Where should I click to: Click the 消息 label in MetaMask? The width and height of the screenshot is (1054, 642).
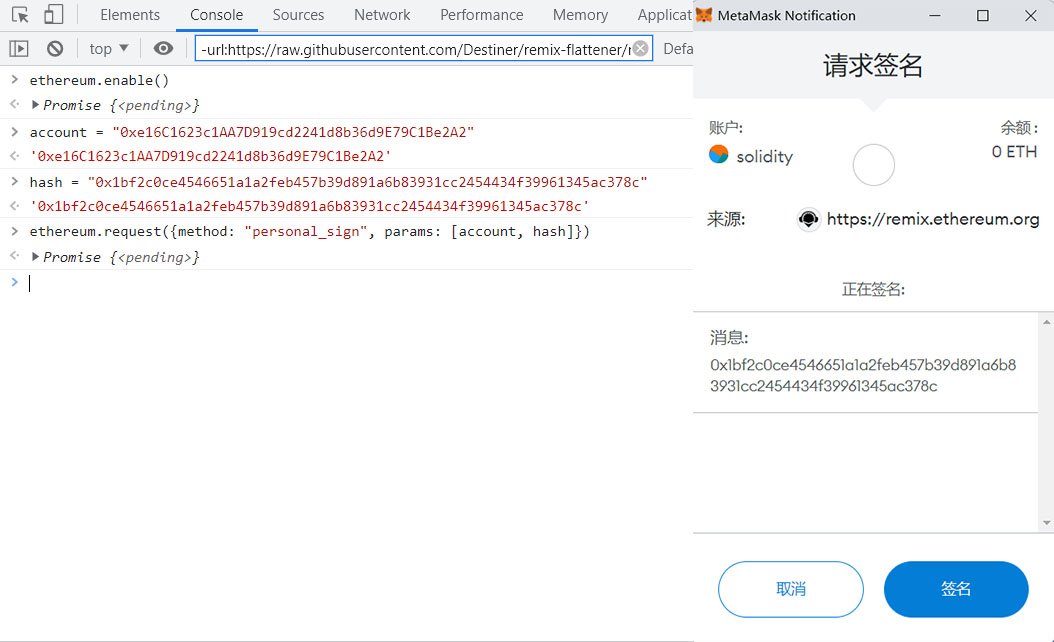[x=729, y=337]
